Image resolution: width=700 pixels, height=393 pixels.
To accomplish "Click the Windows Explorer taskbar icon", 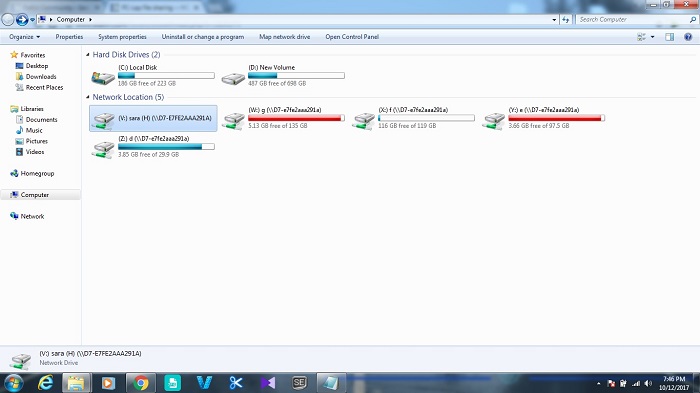I will (76, 383).
